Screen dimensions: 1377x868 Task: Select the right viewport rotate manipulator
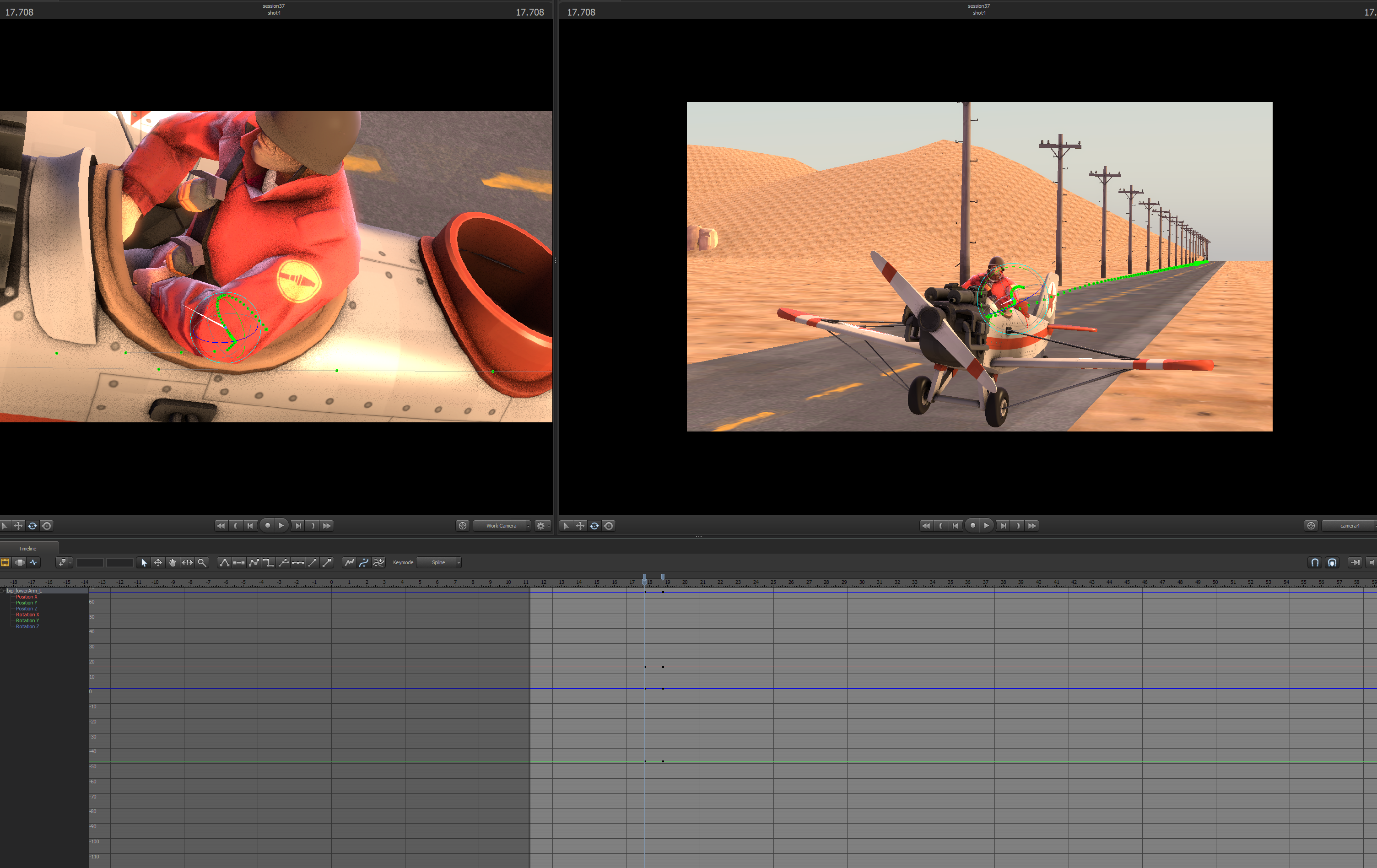(595, 526)
